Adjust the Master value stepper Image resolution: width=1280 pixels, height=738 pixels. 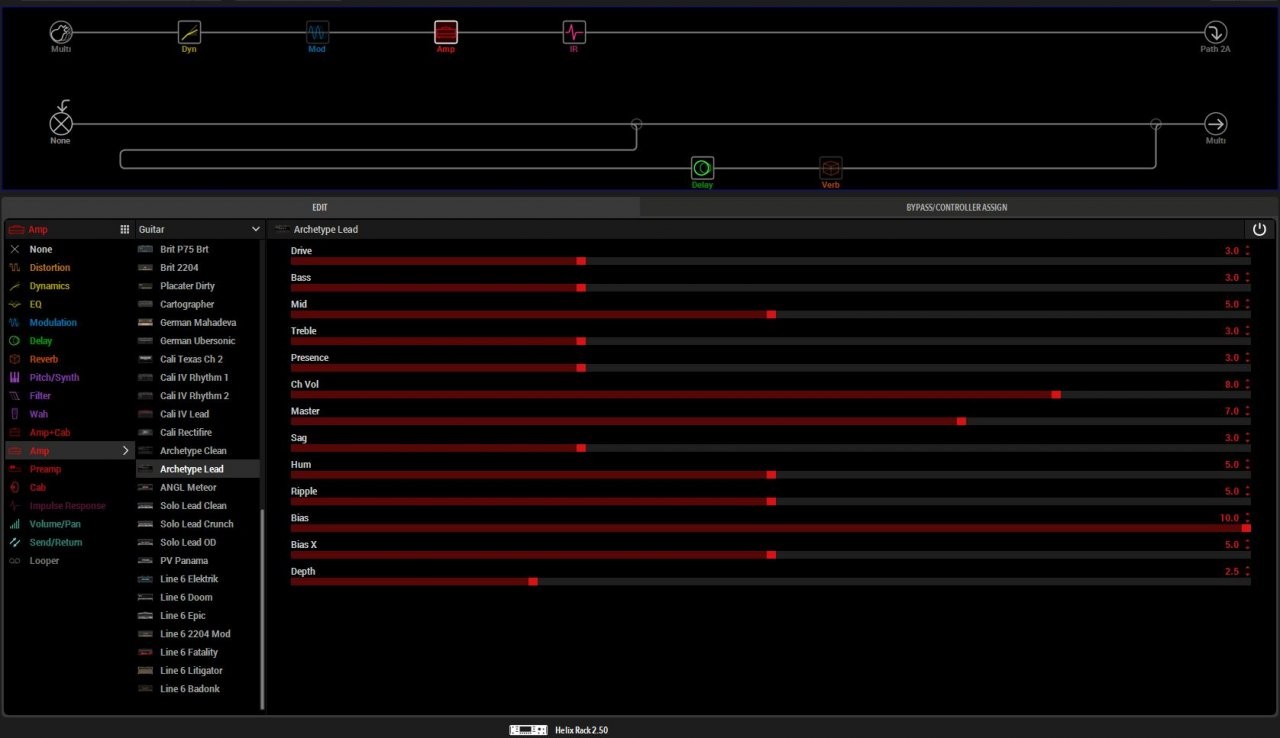tap(1247, 411)
